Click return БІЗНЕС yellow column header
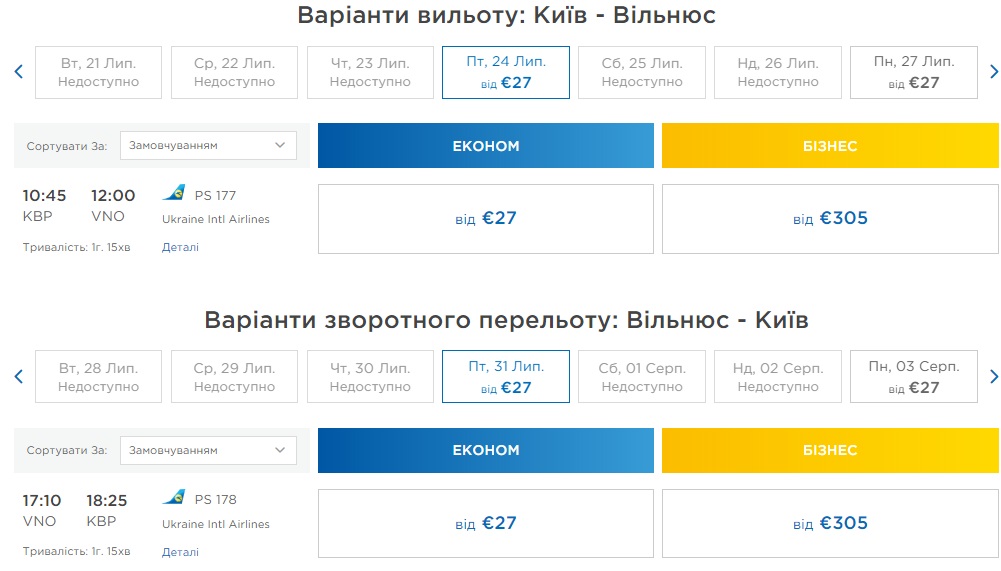Viewport: 1001px width, 571px height. point(830,450)
